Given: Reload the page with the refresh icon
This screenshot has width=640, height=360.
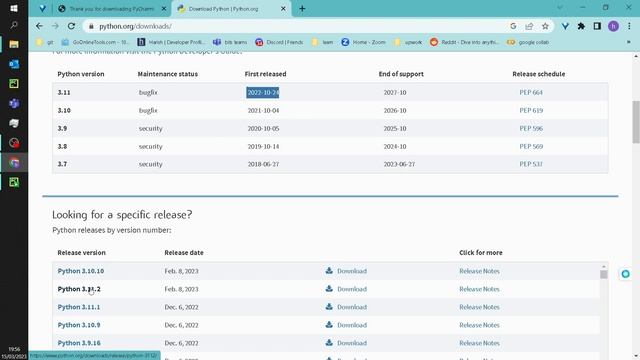Looking at the screenshot, I should [71, 26].
